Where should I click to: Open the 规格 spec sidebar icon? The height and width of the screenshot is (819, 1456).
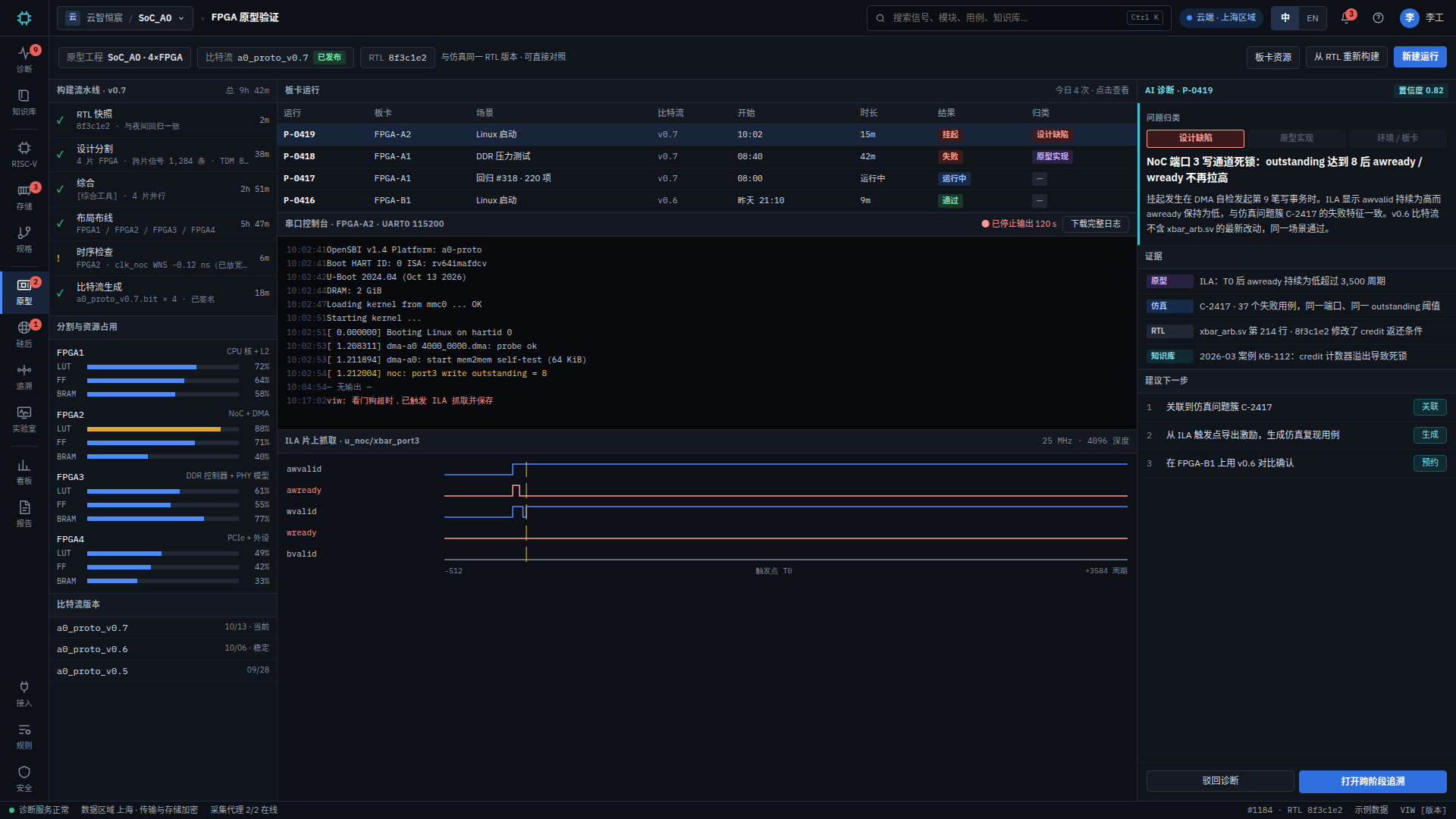(24, 238)
